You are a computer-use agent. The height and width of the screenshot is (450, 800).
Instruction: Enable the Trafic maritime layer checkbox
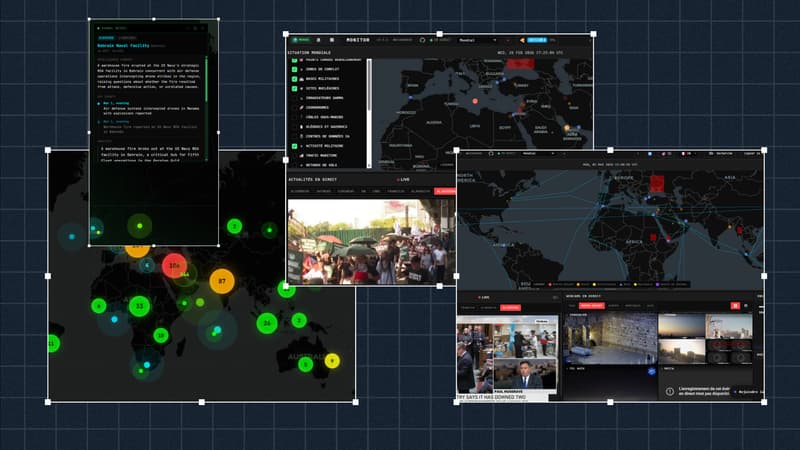[x=294, y=156]
